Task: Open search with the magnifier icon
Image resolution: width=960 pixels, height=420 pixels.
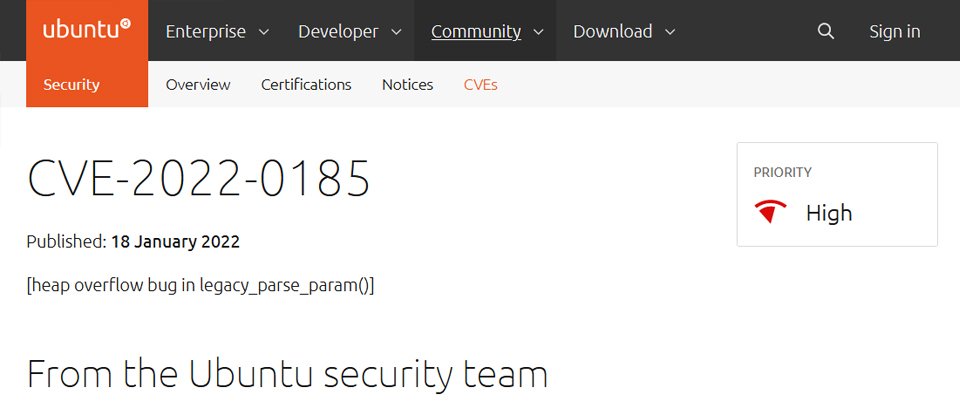Action: pos(825,31)
